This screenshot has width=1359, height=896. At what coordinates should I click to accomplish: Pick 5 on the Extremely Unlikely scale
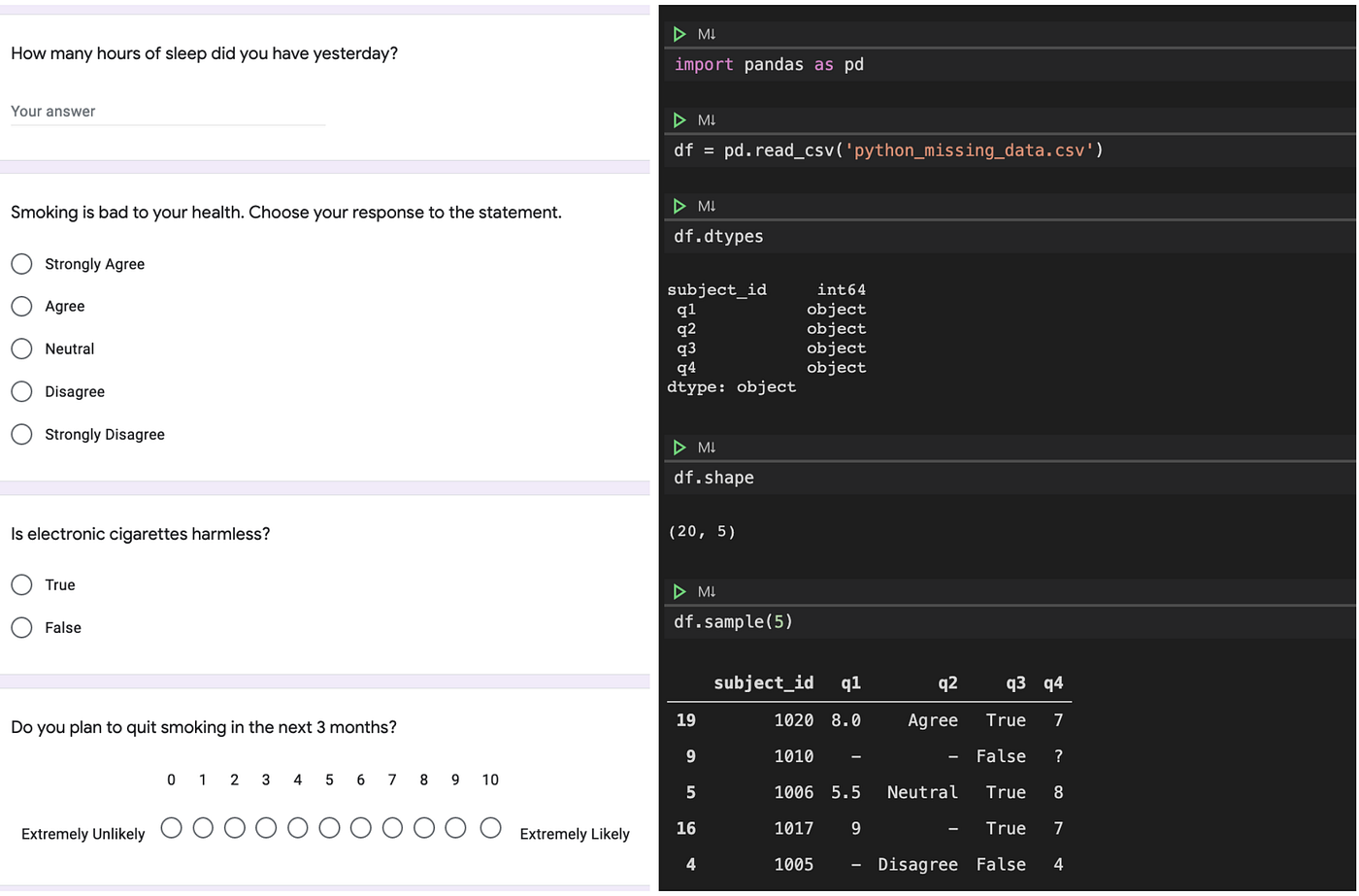pos(329,827)
